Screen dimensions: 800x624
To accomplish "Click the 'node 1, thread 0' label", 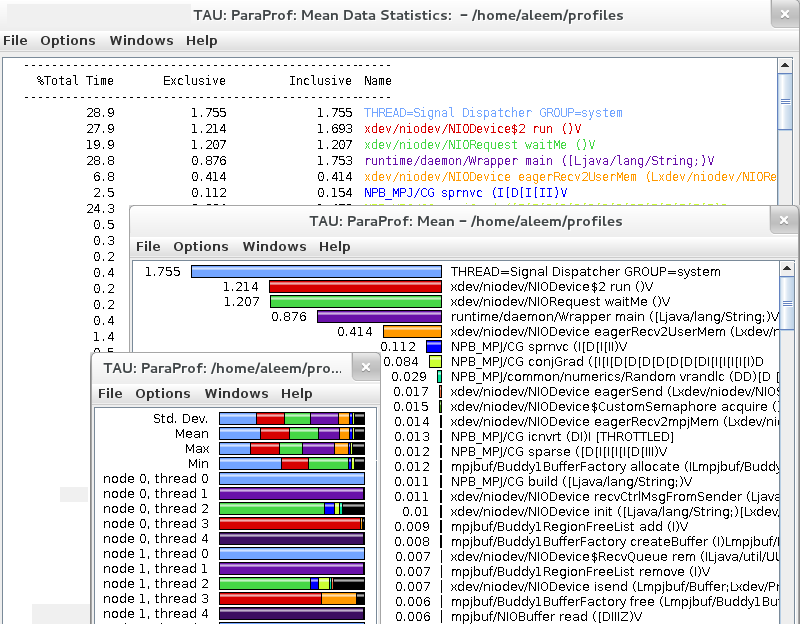I will 156,554.
